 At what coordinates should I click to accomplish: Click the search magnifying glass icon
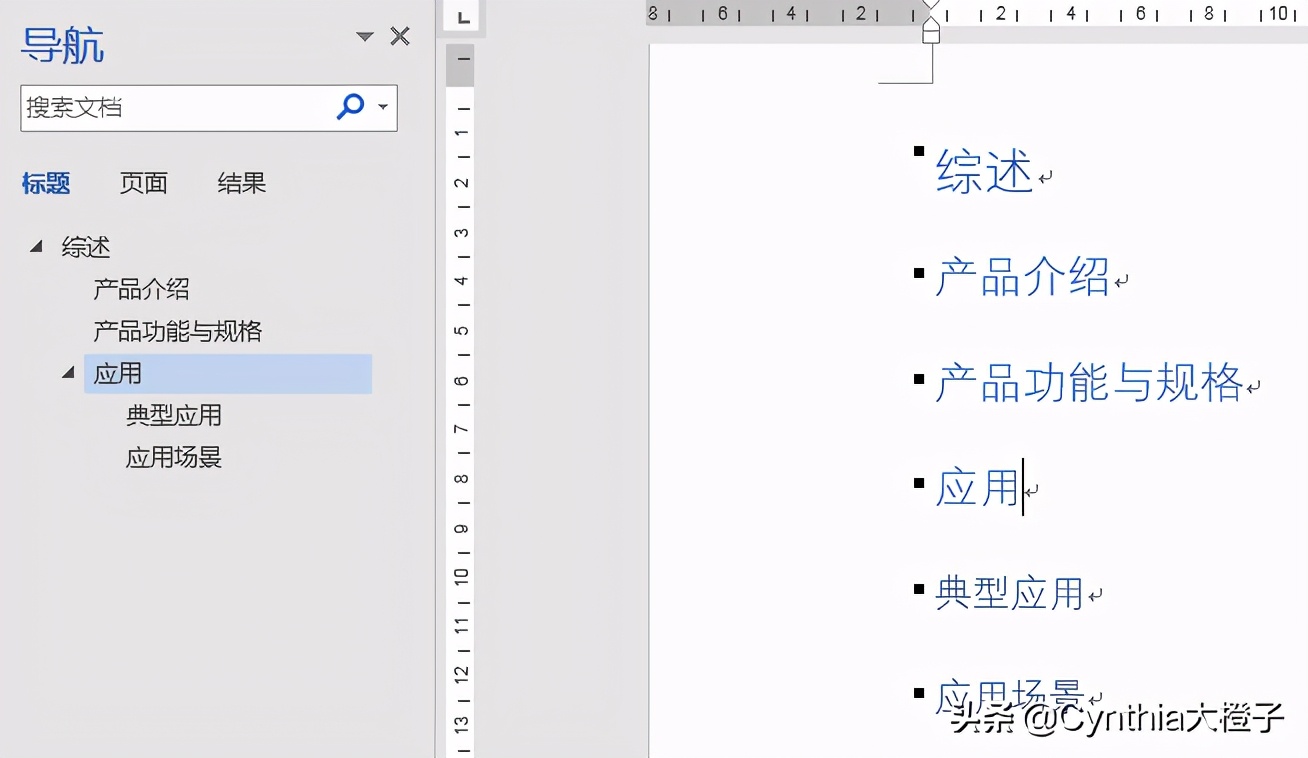click(350, 107)
